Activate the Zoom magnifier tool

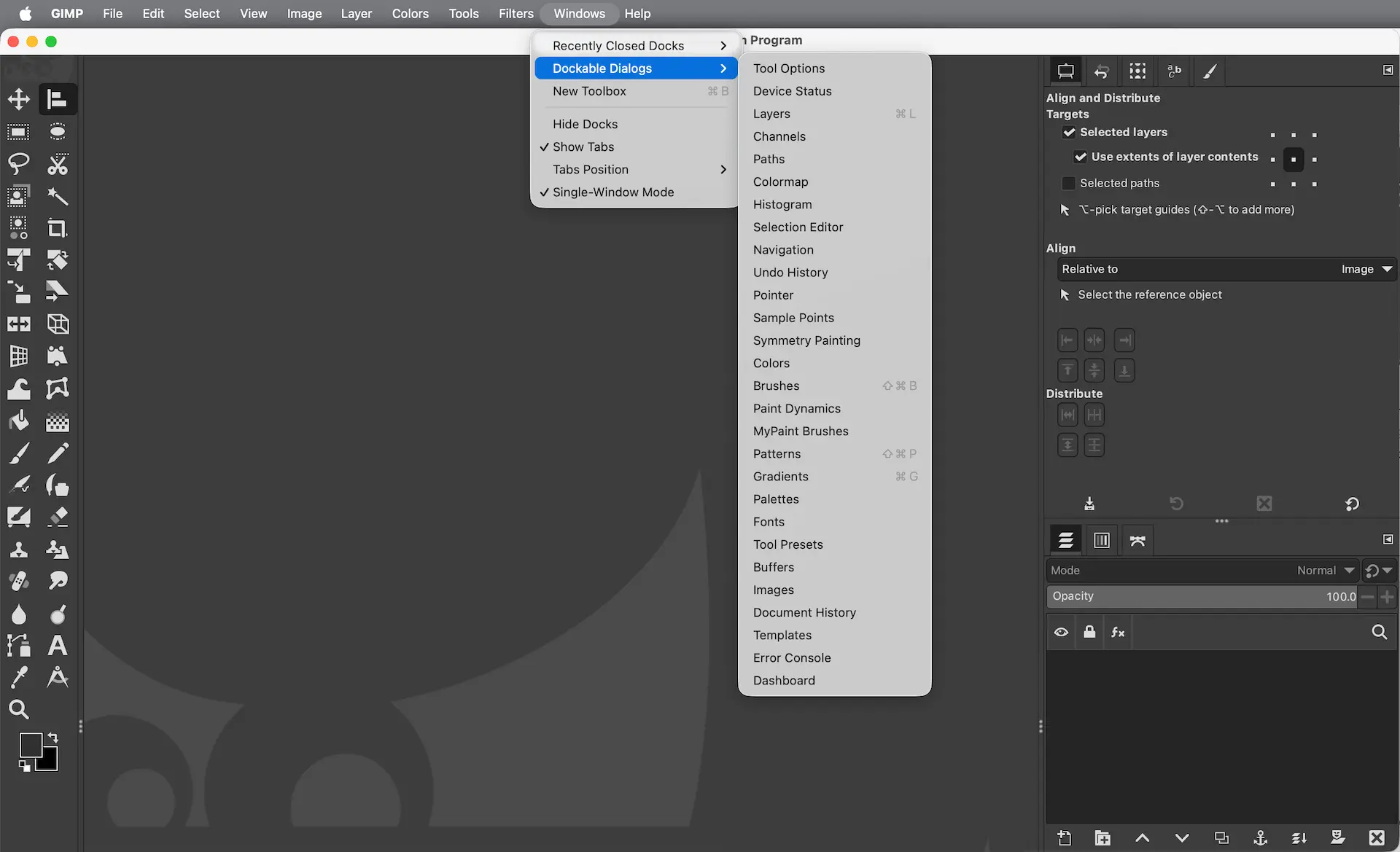tap(19, 709)
